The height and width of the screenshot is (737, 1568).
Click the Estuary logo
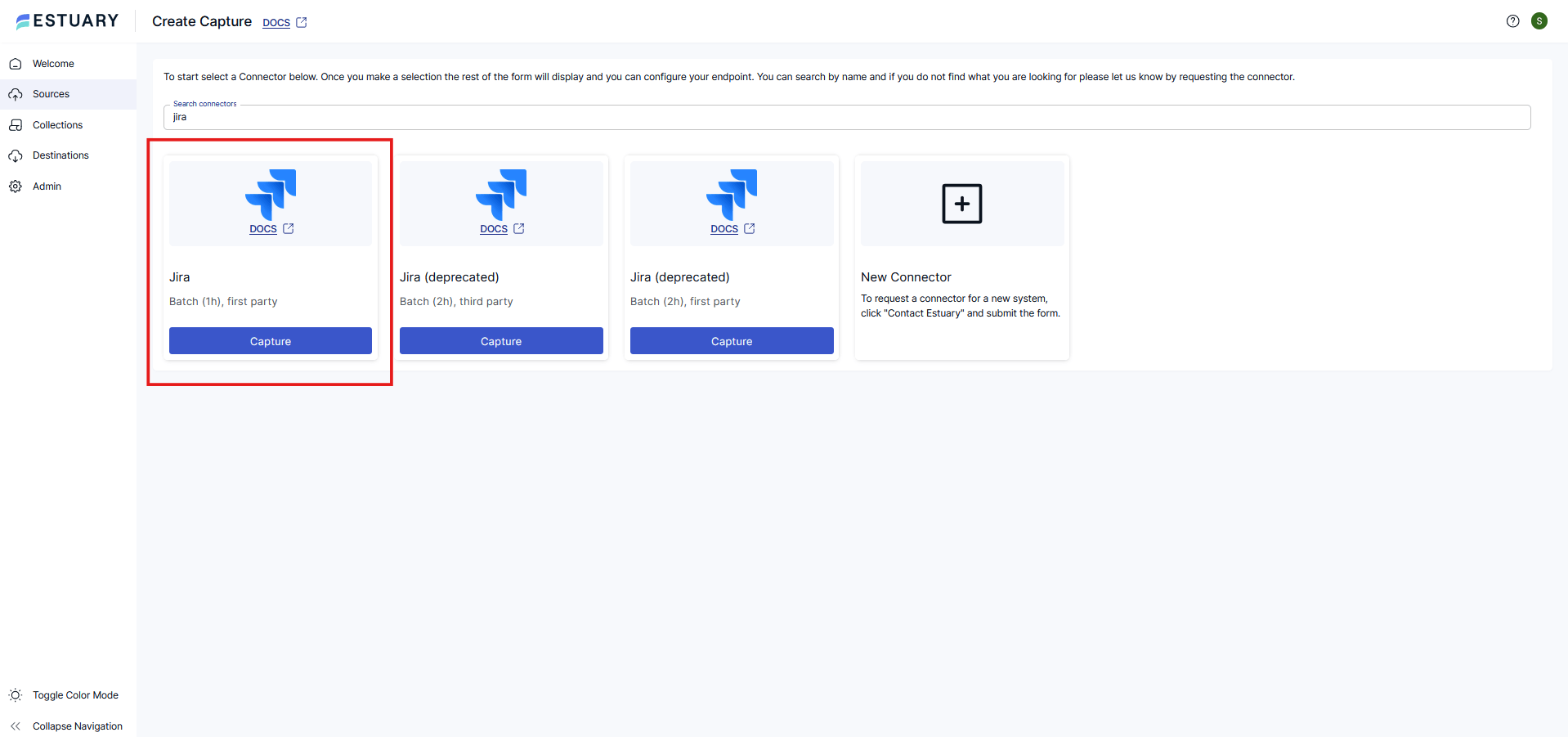click(x=67, y=21)
